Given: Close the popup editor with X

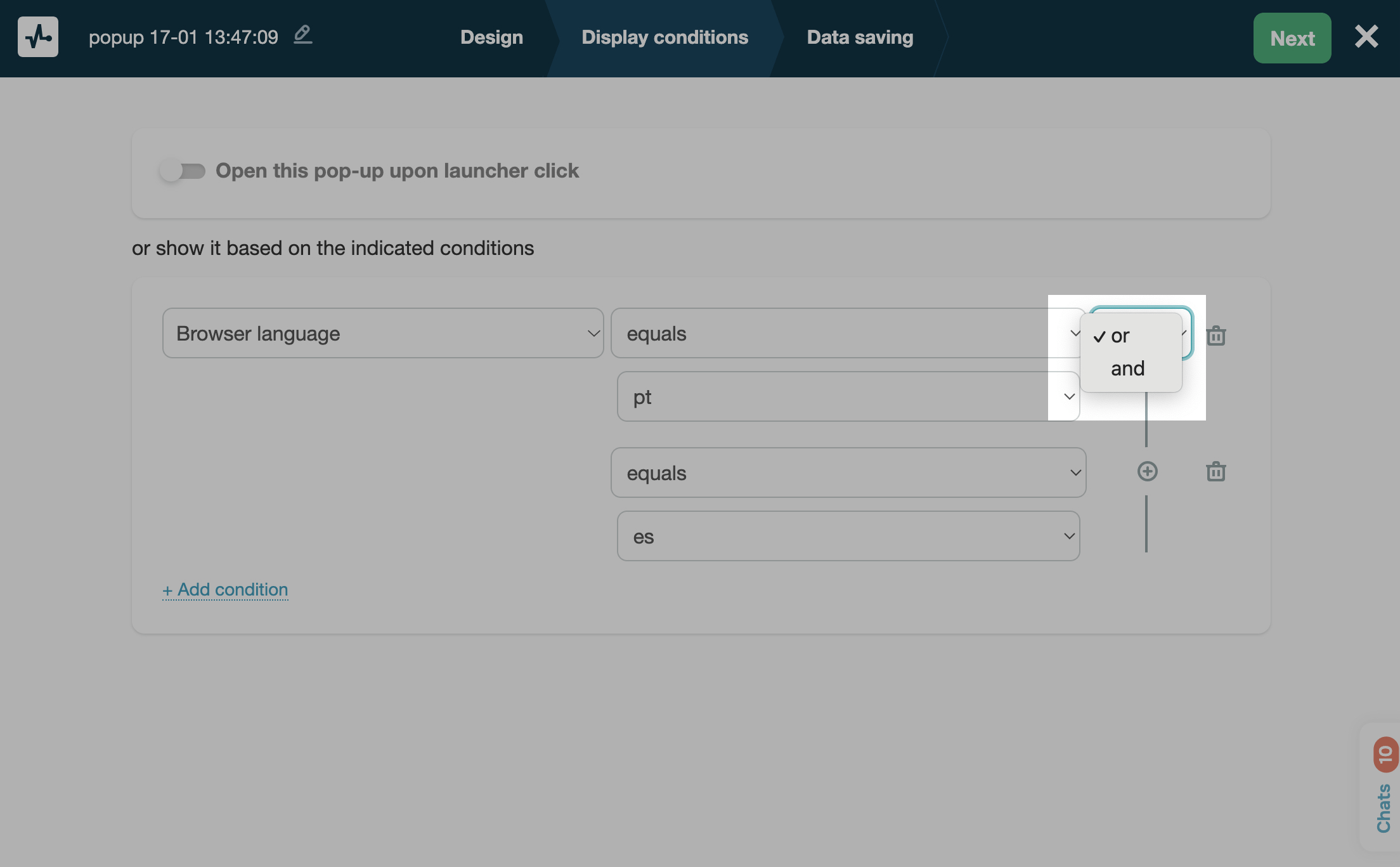Looking at the screenshot, I should click(1366, 37).
